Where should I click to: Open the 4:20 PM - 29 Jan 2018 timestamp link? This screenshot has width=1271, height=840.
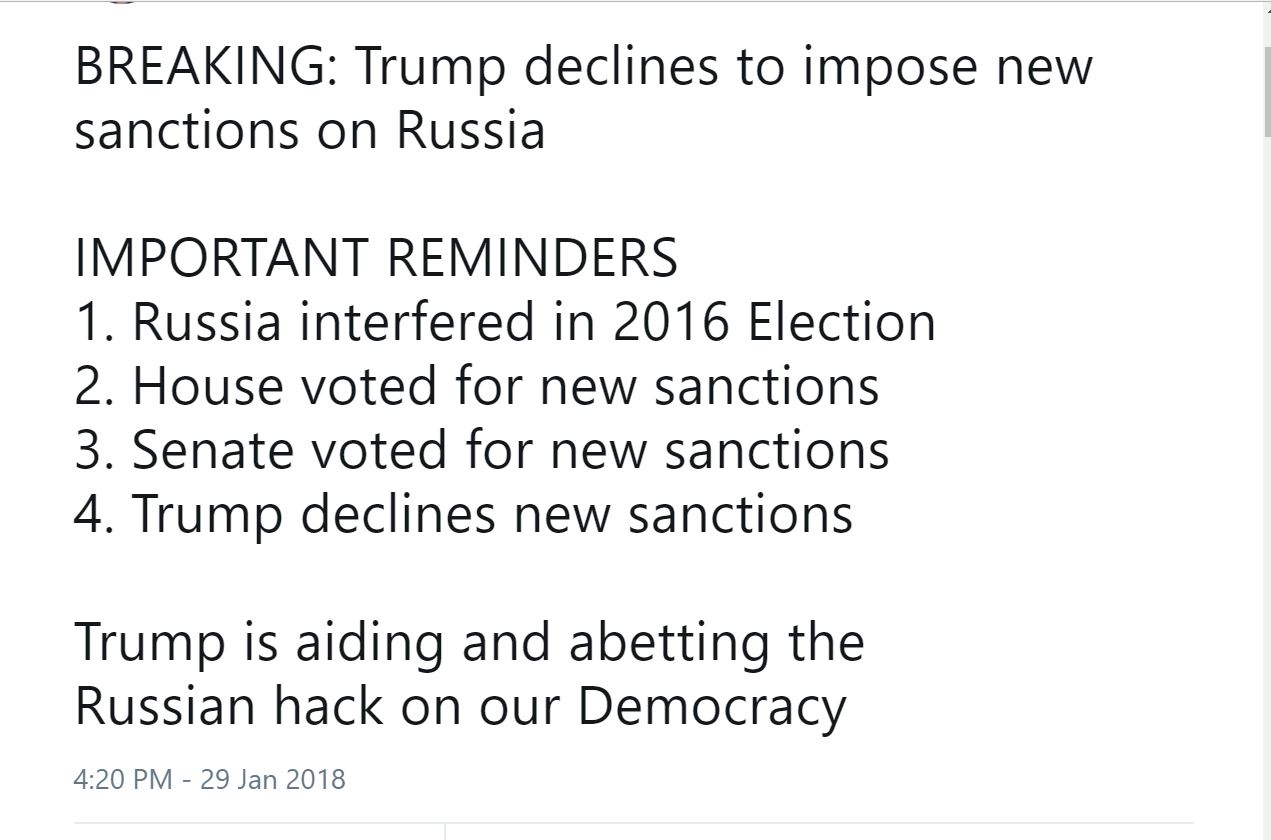[210, 779]
